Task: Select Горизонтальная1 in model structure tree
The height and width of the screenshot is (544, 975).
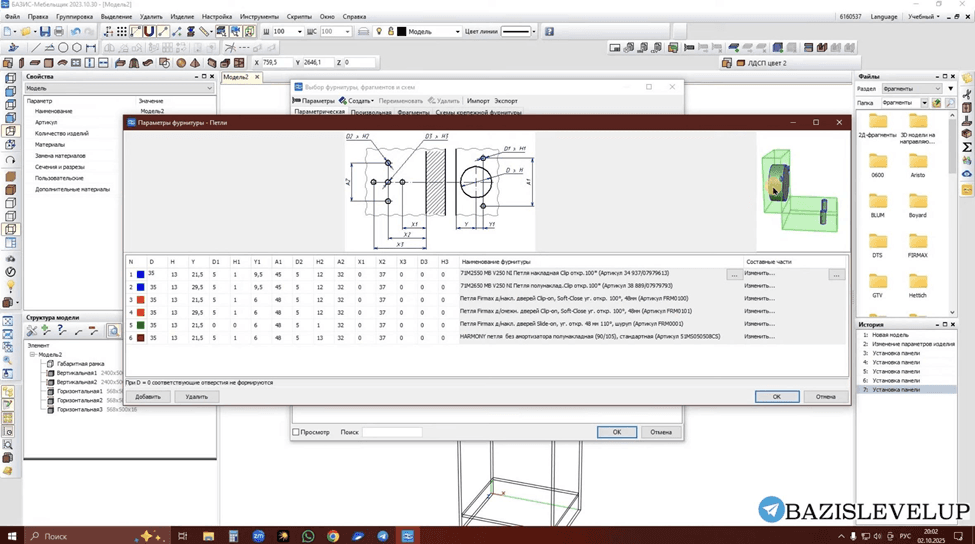Action: click(x=80, y=391)
